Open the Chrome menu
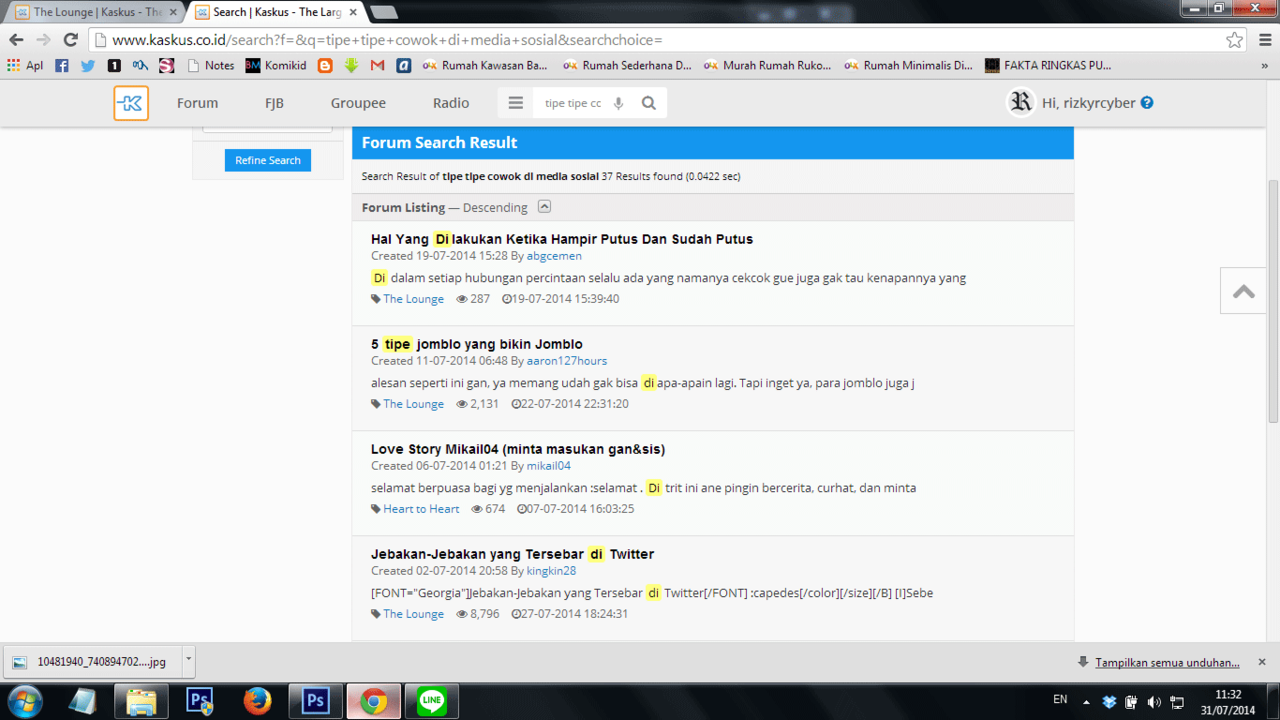The width and height of the screenshot is (1280, 720). 1263,40
